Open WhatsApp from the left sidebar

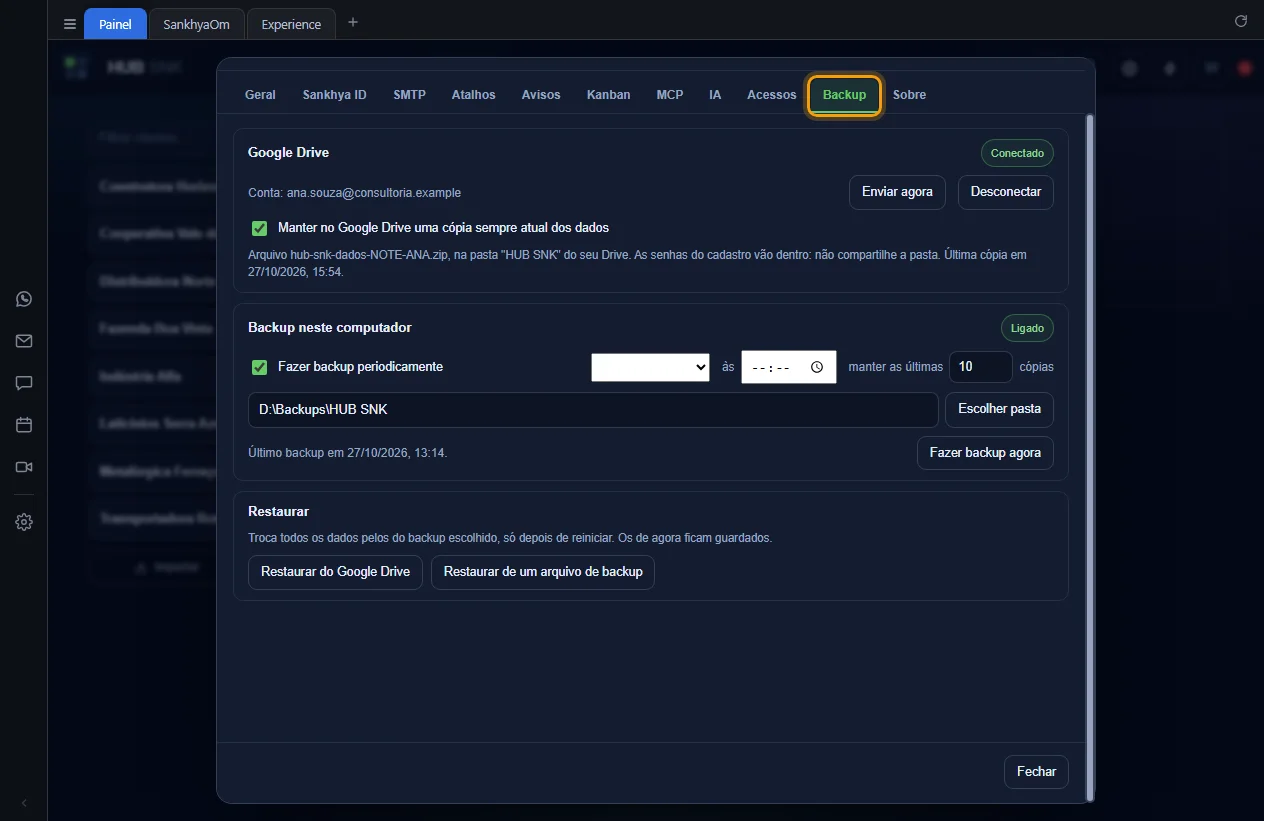[24, 299]
